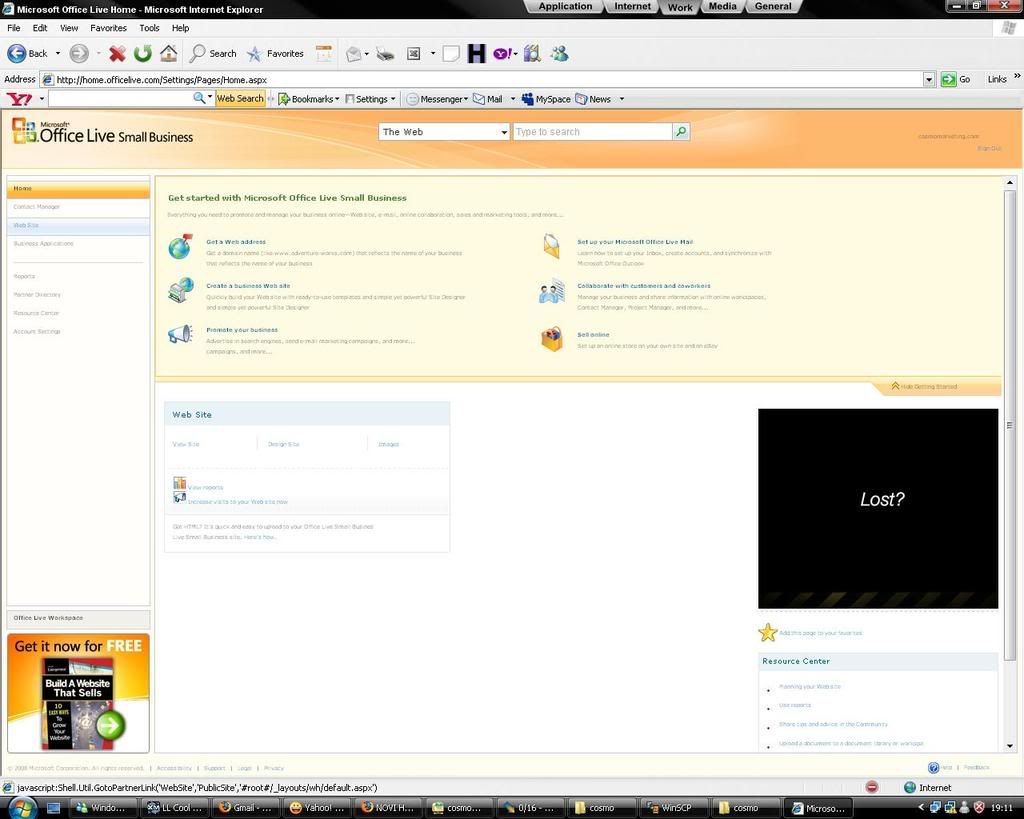
Task: Click the shopping bag Sell online icon
Action: 552,339
